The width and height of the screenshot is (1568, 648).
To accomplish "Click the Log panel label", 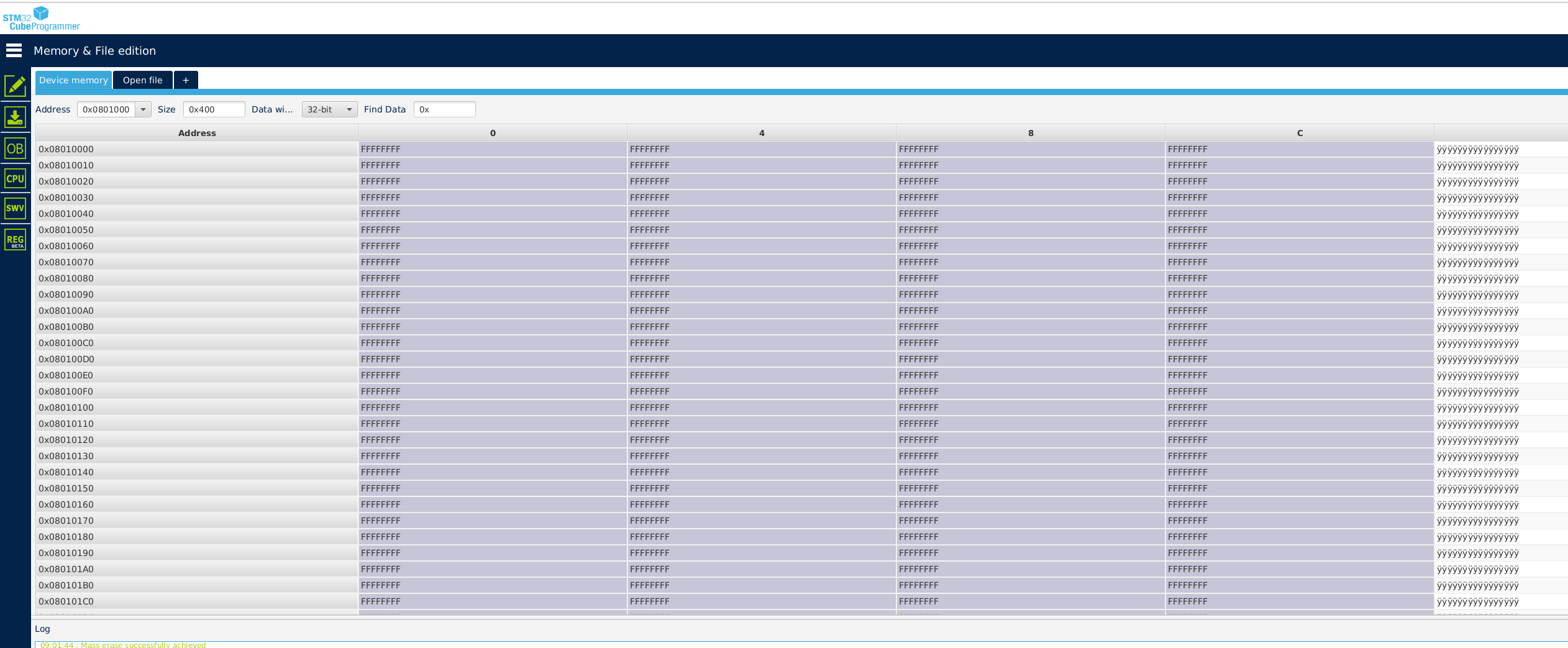I will coord(42,629).
